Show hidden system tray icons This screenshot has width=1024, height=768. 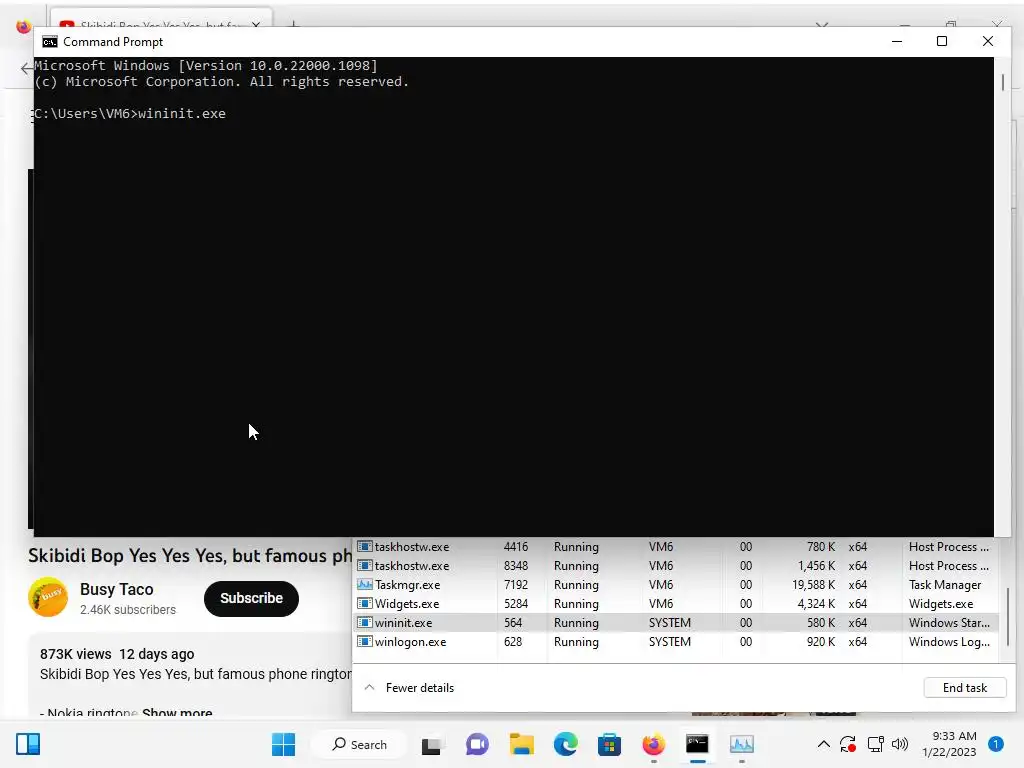824,744
